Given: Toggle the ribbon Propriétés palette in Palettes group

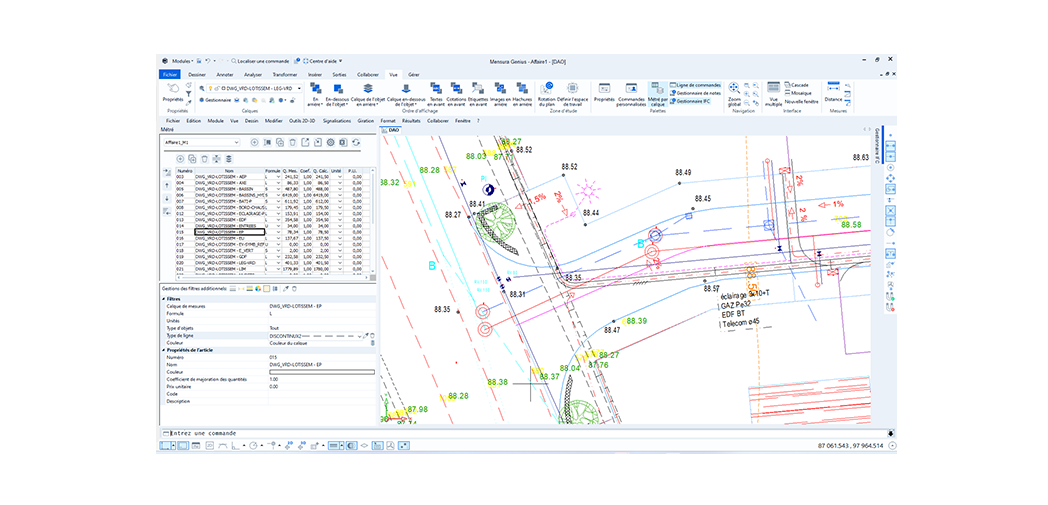Looking at the screenshot, I should point(604,93).
